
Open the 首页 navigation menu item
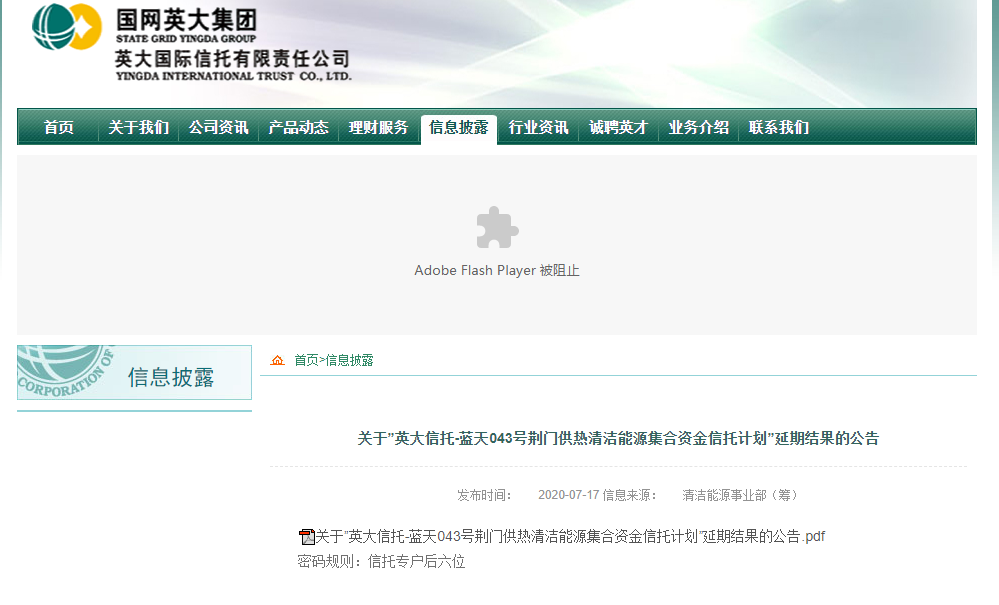[59, 127]
